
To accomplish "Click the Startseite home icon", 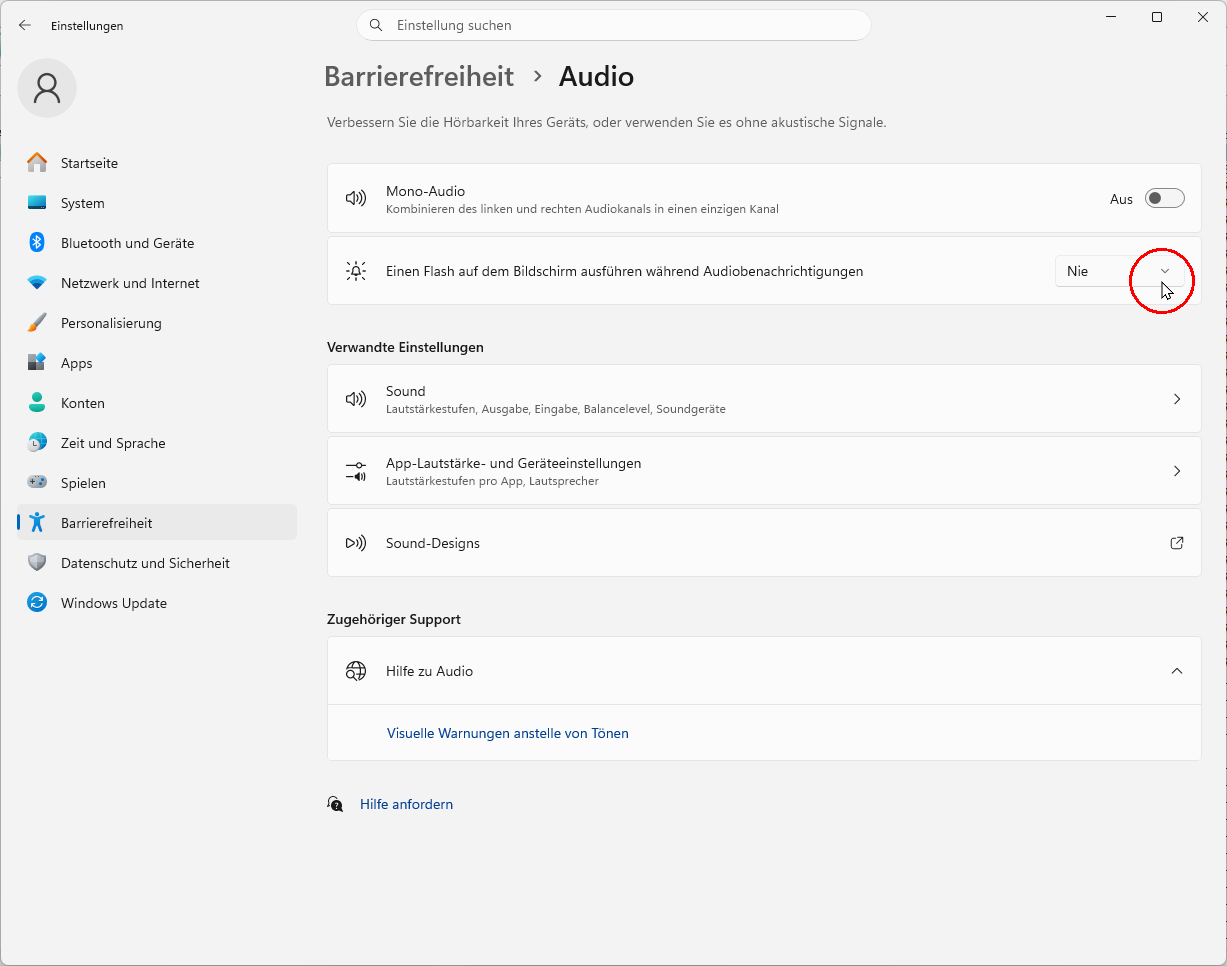I will 37,163.
